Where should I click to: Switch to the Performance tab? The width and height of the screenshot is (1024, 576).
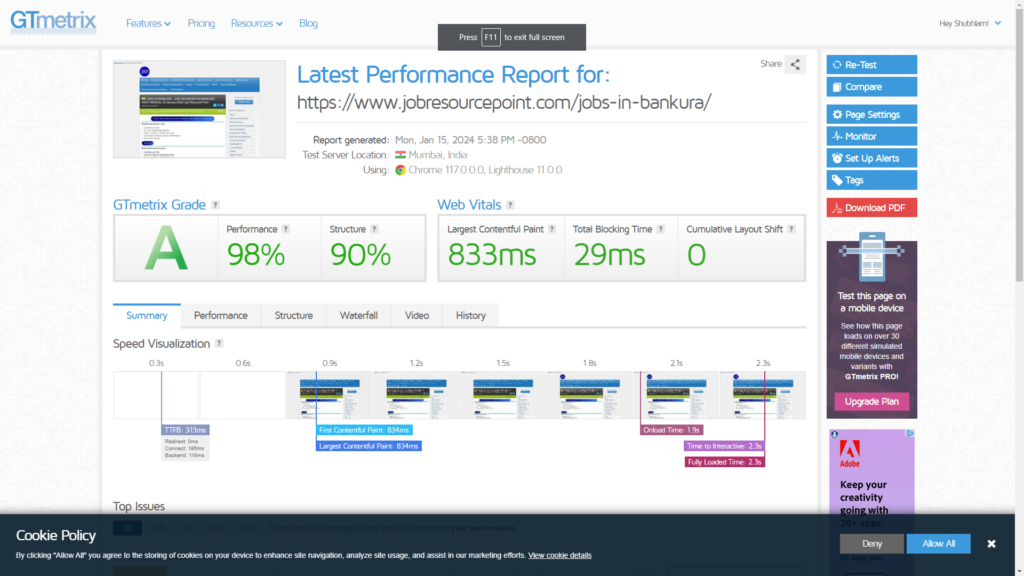tap(221, 315)
